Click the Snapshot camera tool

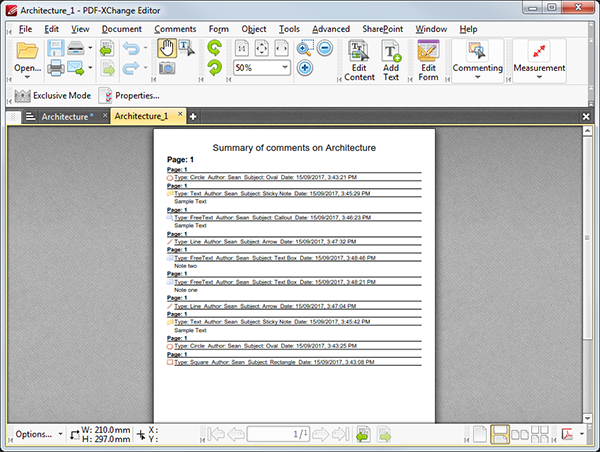click(x=167, y=68)
